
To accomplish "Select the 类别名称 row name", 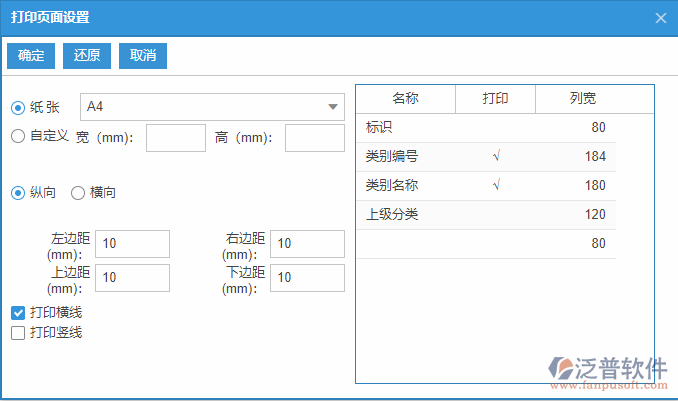I will (x=392, y=186).
